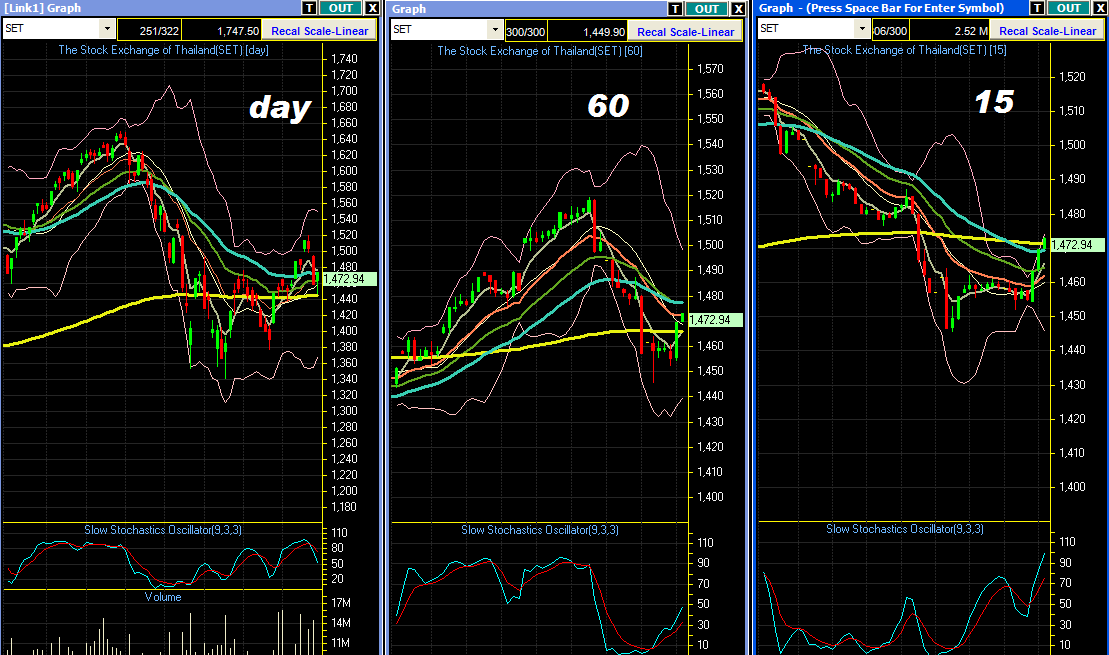Click the 1,180 axis label in day chart
The image size is (1109, 655).
[x=344, y=506]
